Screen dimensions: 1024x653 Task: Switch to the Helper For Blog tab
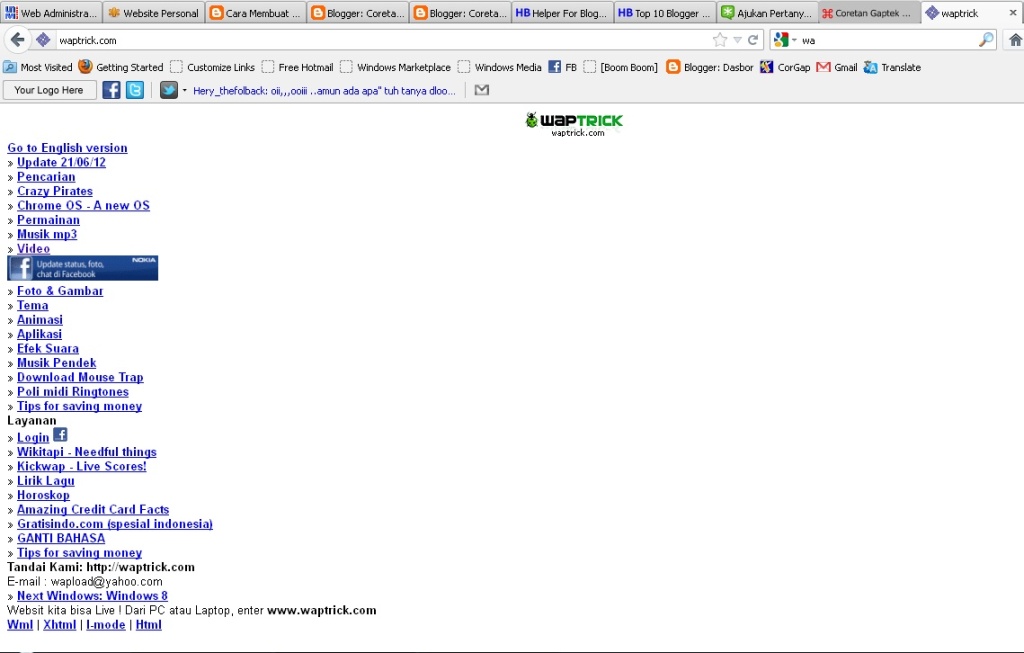[562, 12]
